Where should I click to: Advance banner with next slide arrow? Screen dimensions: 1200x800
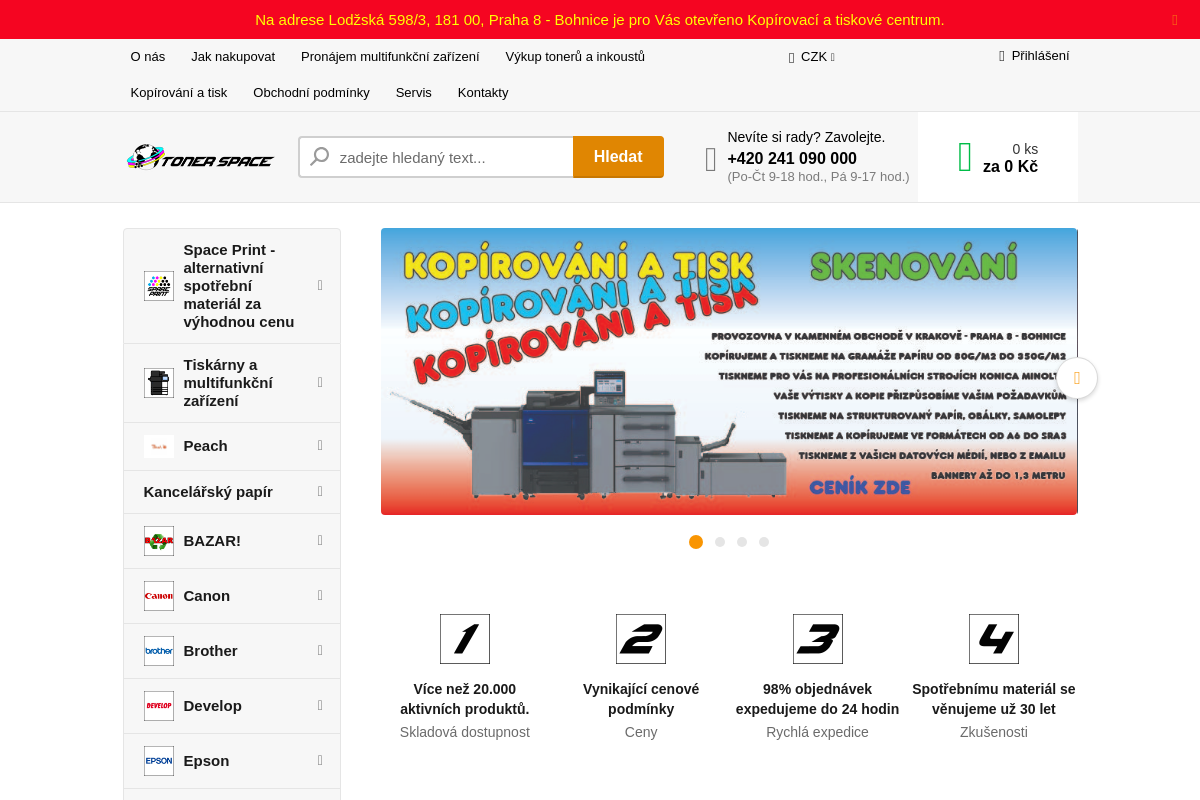pos(1077,378)
